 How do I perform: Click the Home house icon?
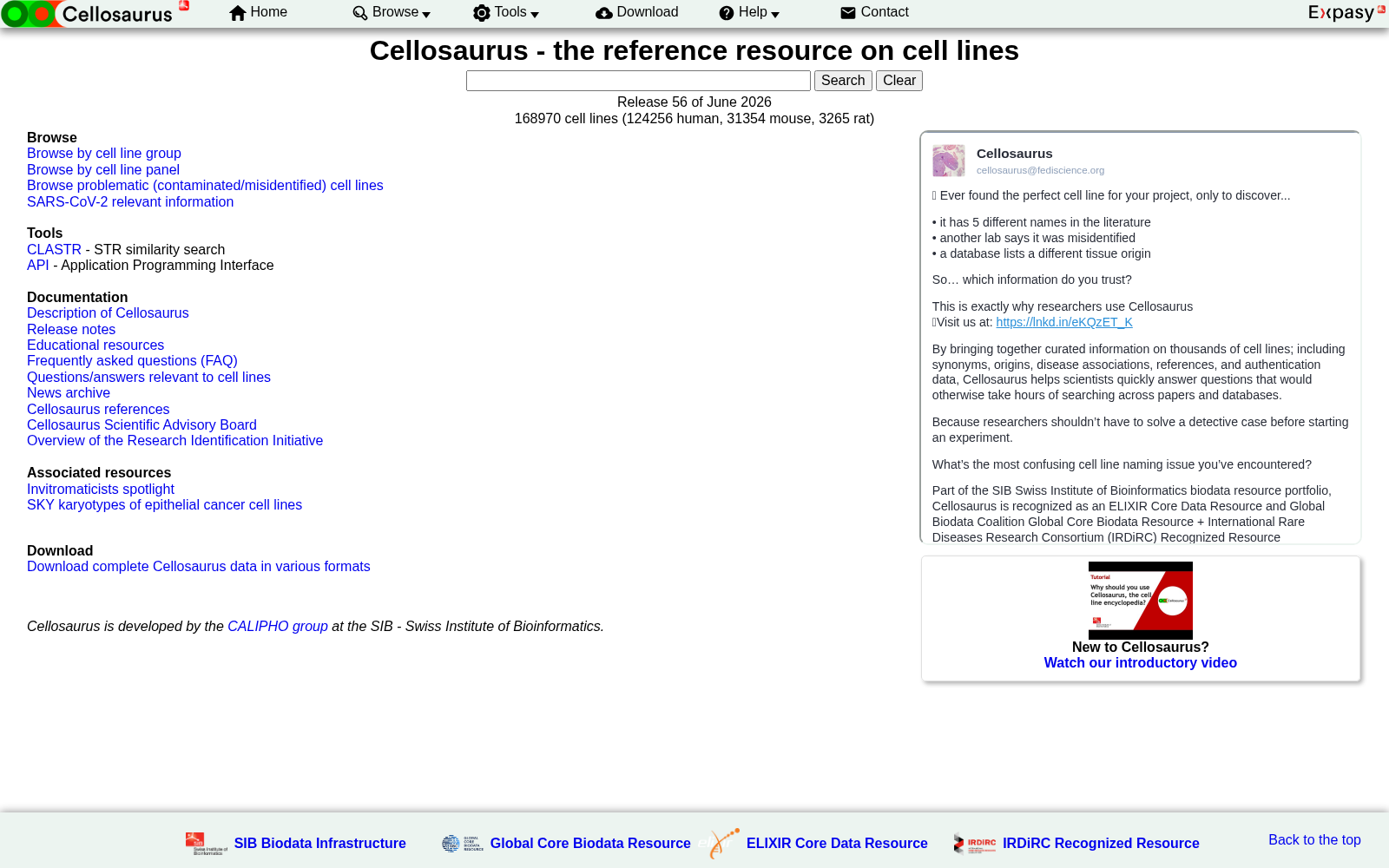click(x=238, y=13)
